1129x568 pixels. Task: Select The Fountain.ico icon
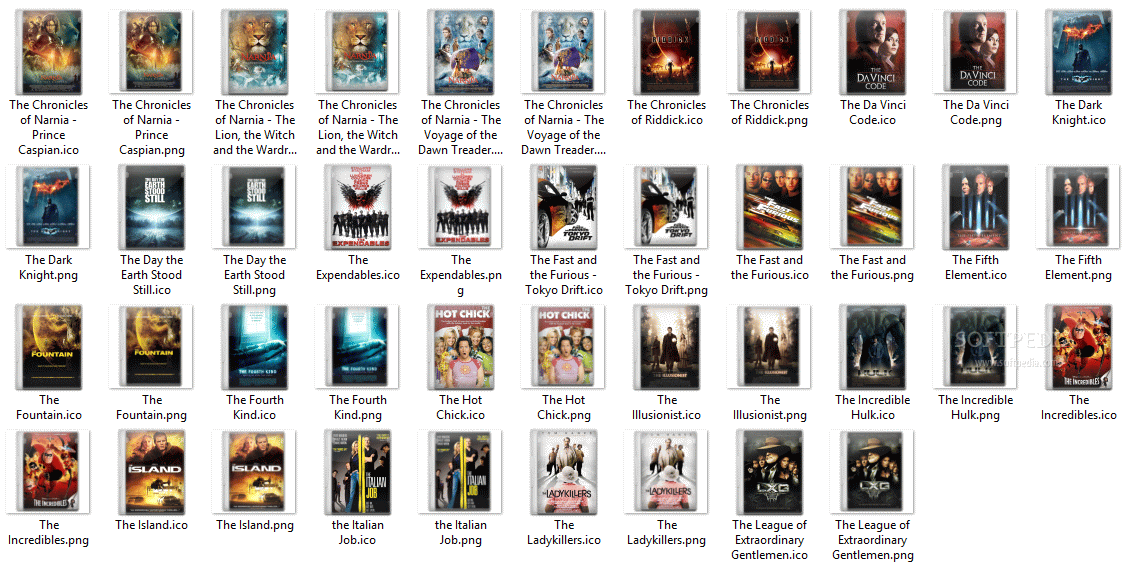[x=48, y=347]
